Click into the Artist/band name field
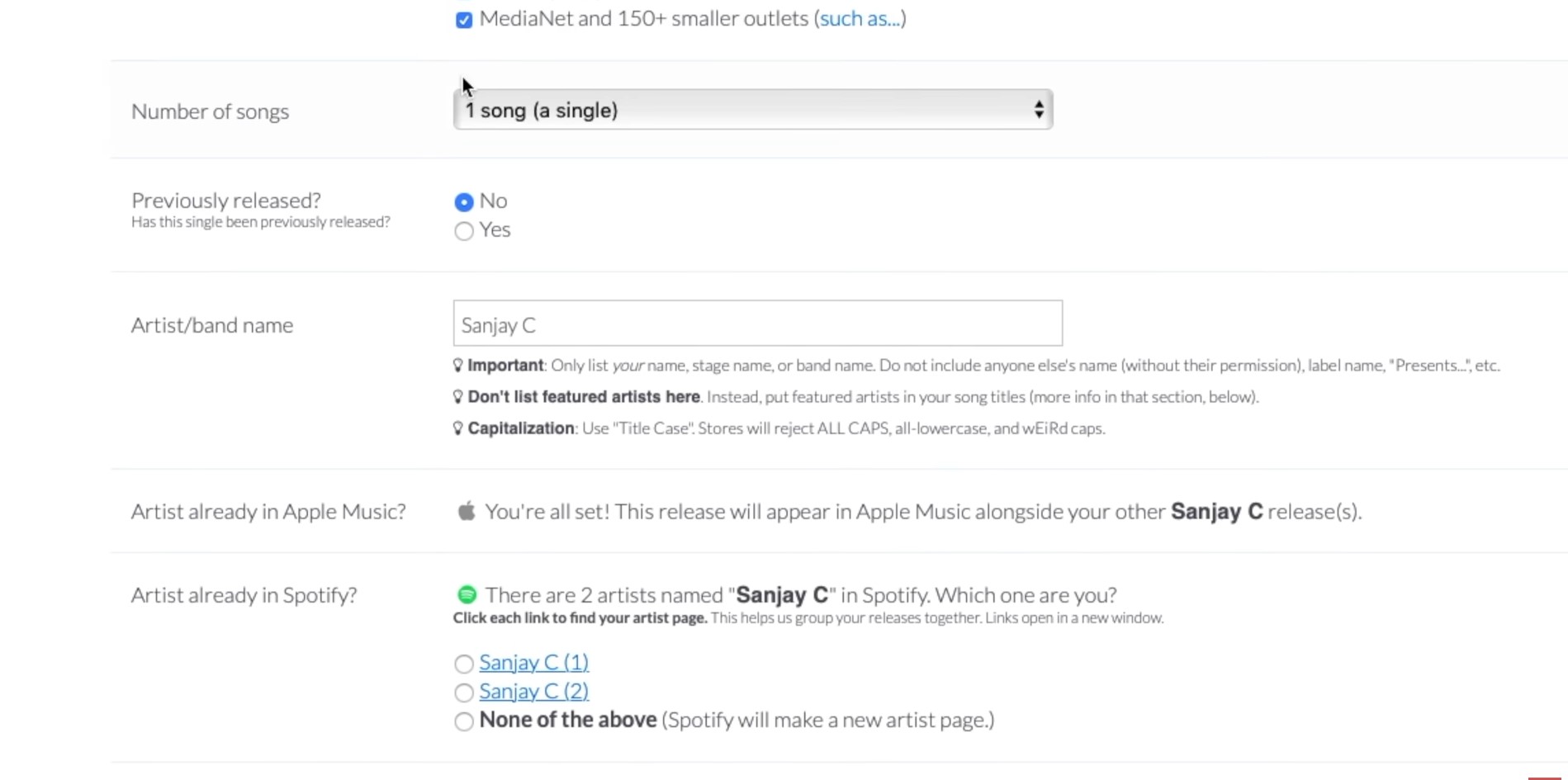This screenshot has width=1568, height=780. [758, 324]
